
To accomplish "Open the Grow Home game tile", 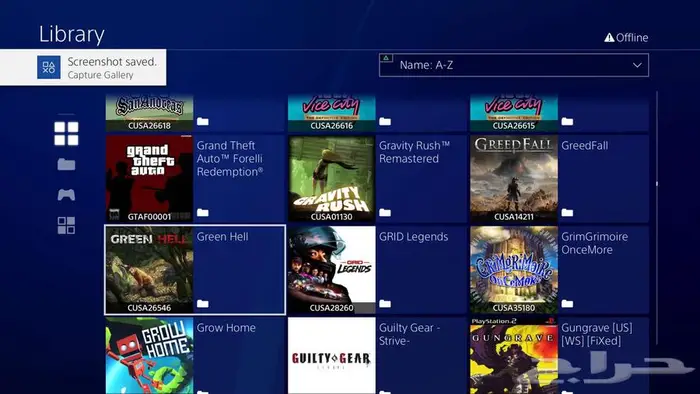I will 195,356.
